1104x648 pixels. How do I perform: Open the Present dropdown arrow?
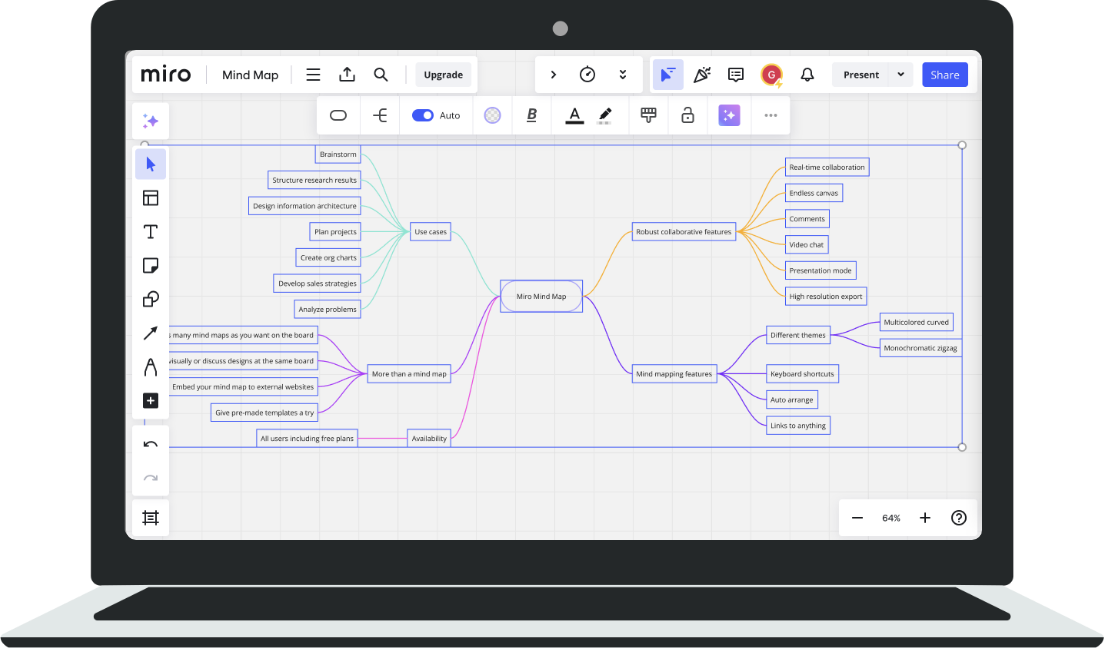[901, 75]
